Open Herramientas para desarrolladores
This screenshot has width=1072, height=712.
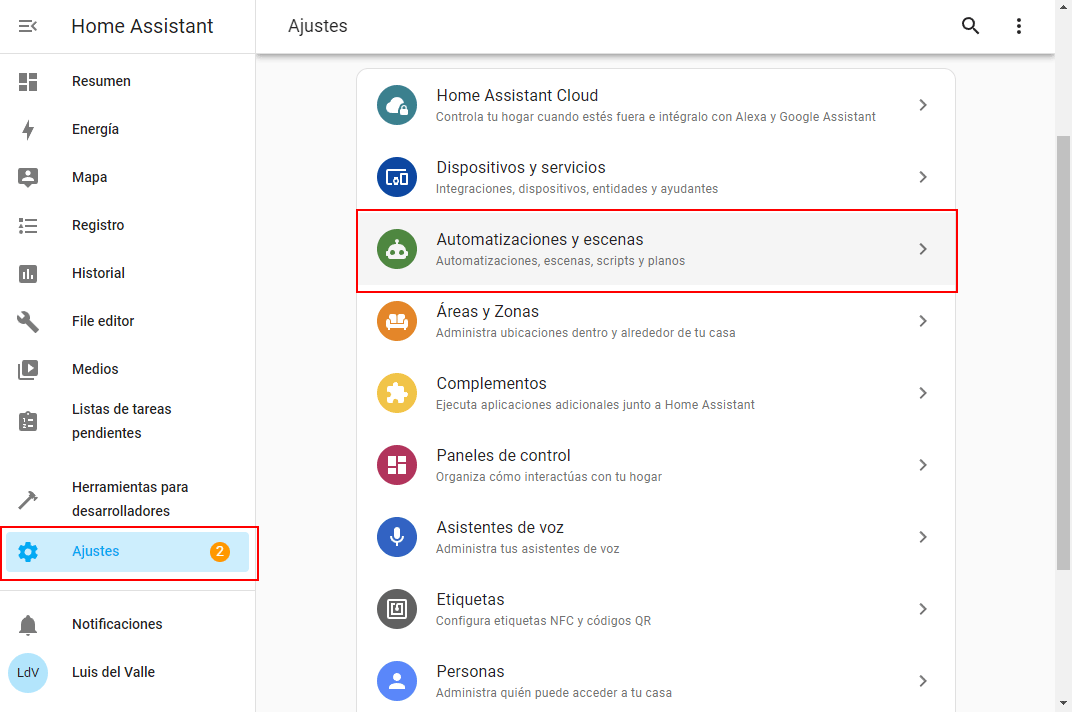click(130, 499)
